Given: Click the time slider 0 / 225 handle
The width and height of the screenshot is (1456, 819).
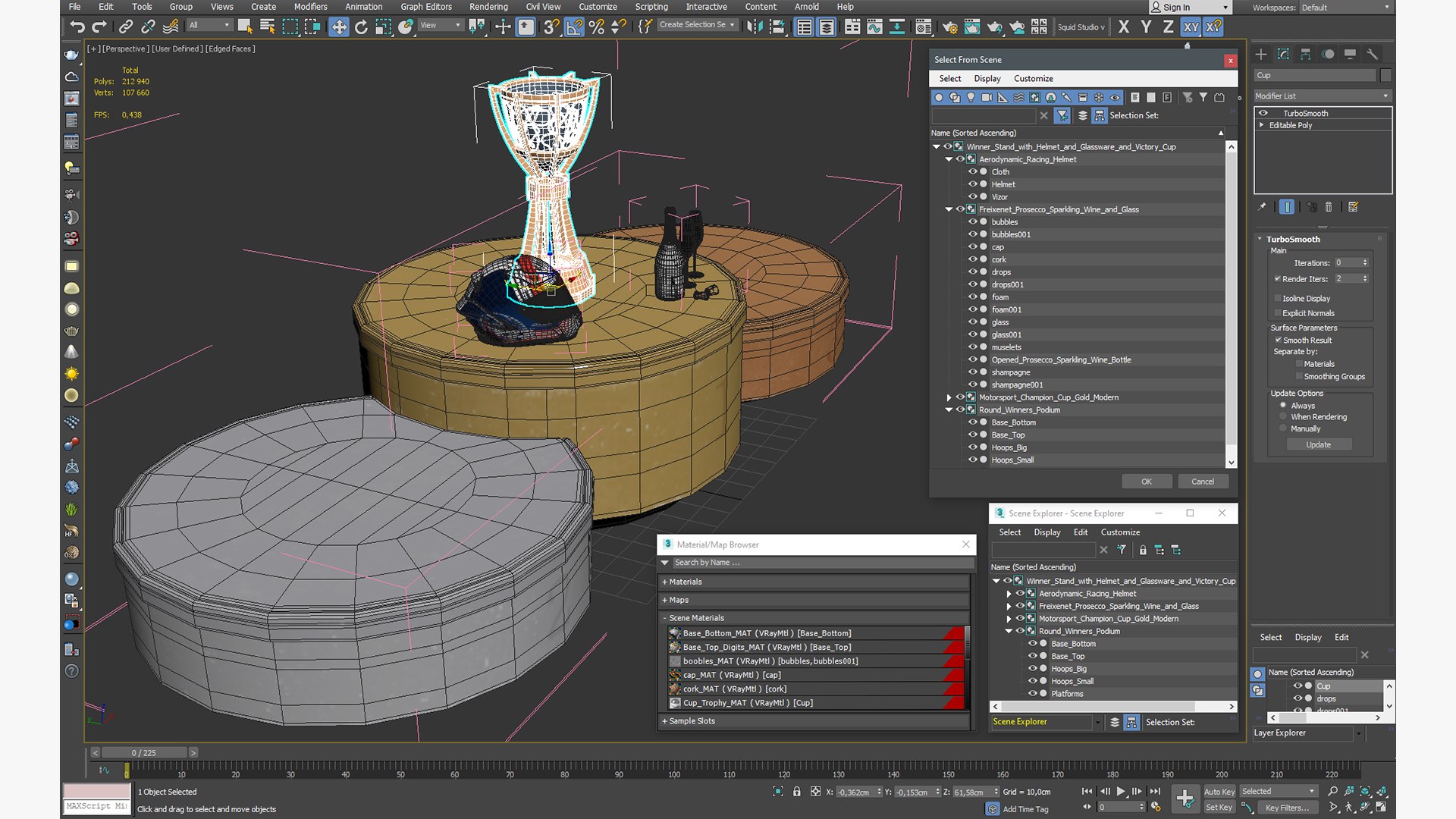Looking at the screenshot, I should pos(144,752).
